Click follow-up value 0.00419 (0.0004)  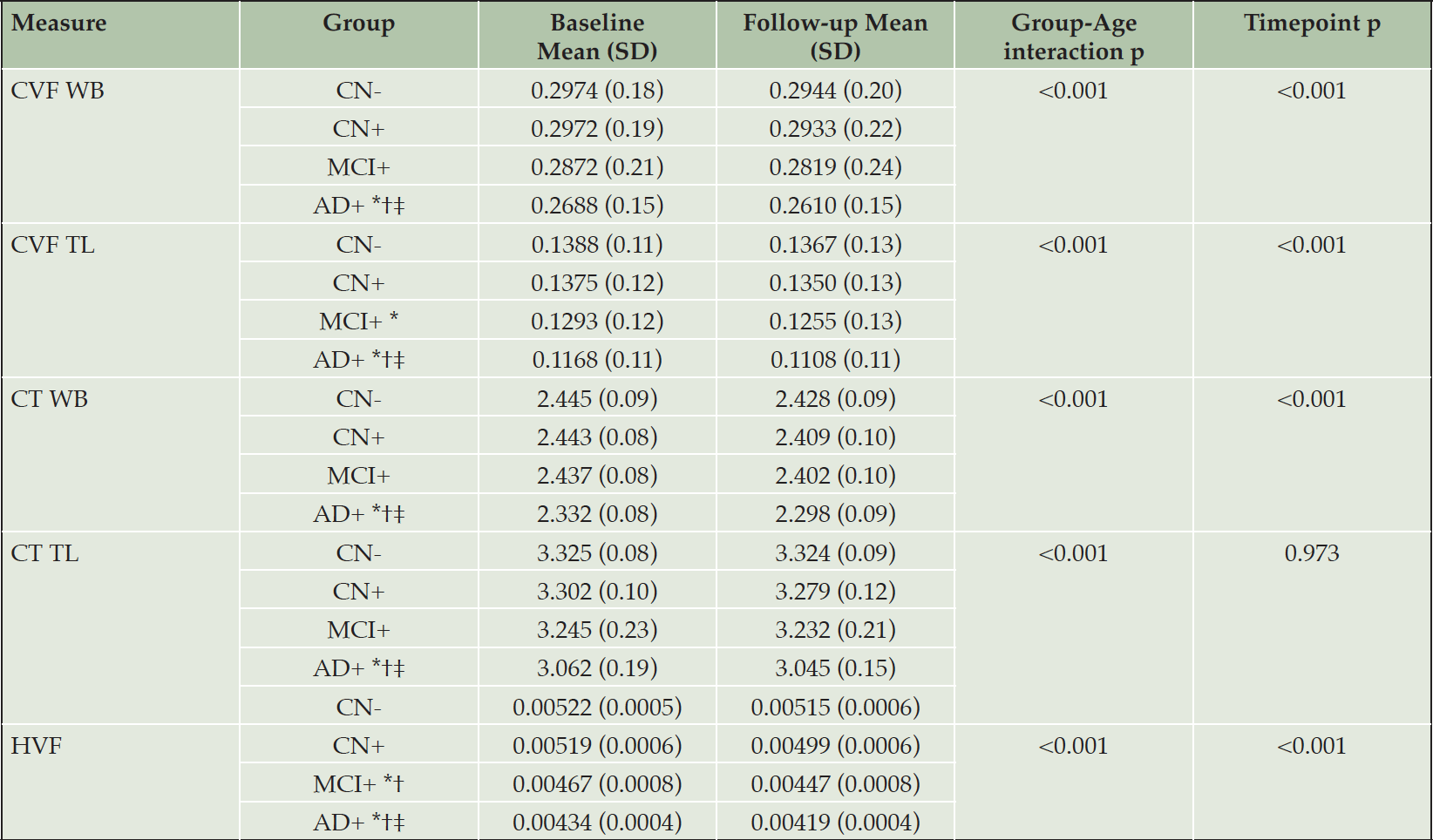point(835,823)
